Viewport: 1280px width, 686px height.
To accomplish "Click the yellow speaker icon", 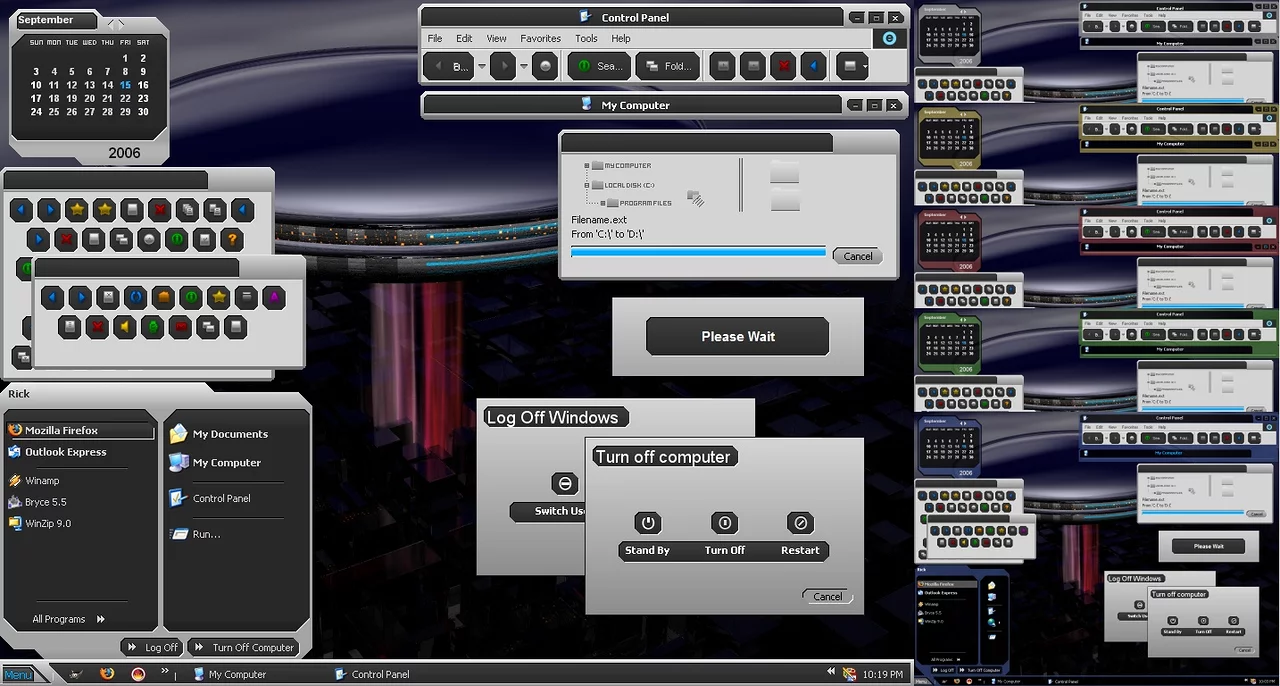I will (125, 327).
